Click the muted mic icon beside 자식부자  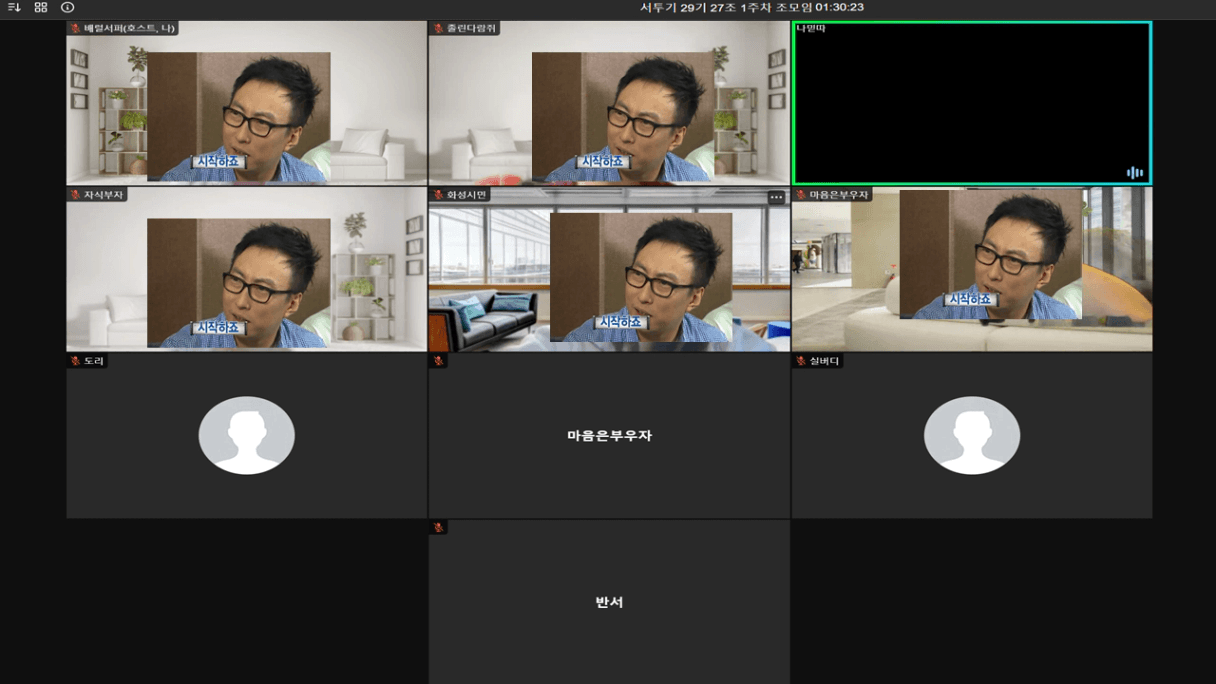click(75, 195)
